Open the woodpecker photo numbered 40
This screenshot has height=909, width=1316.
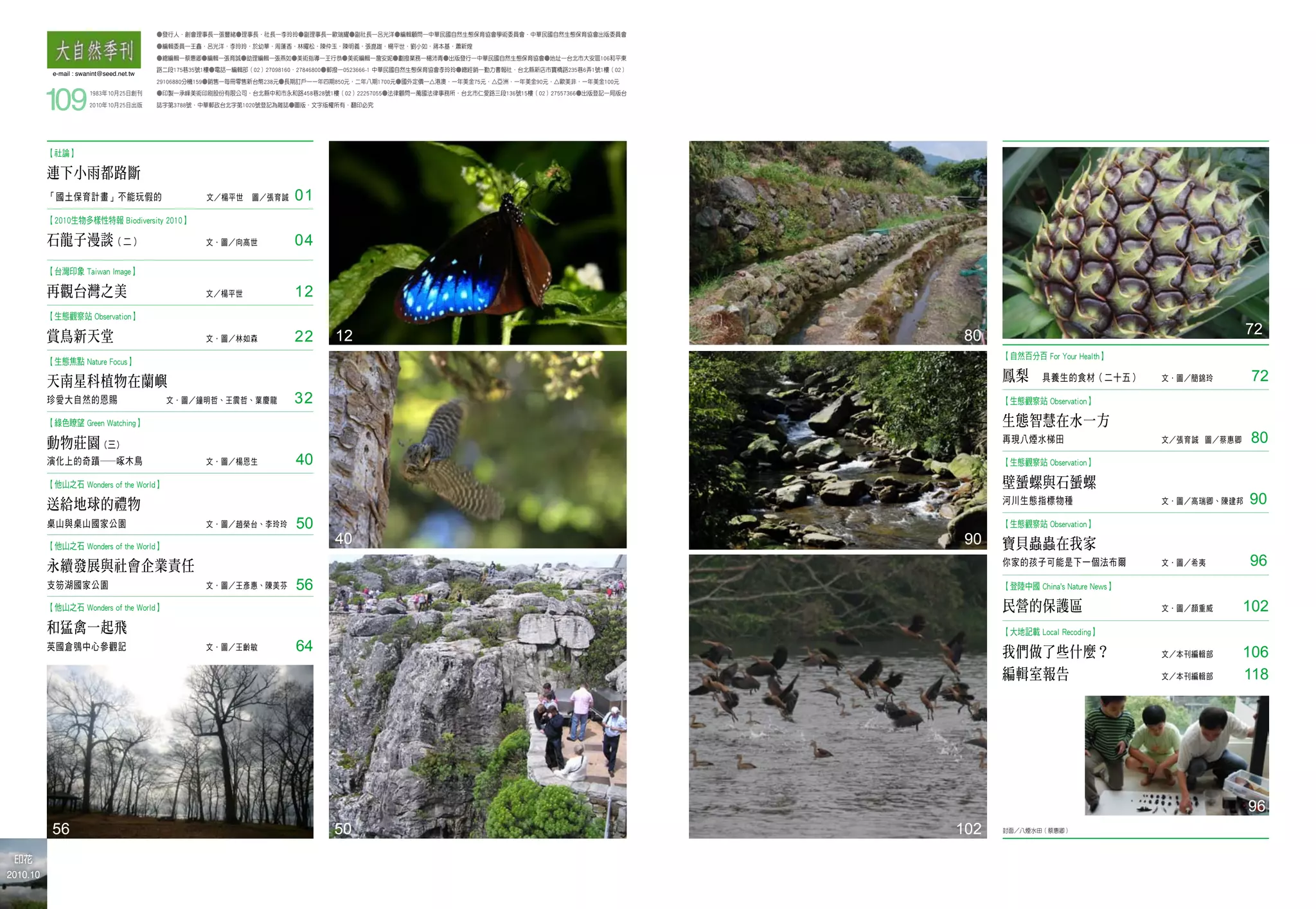[x=477, y=449]
